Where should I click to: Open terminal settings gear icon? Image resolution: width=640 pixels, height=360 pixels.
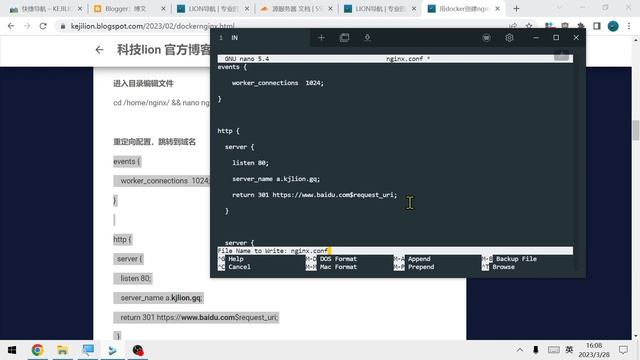tap(509, 38)
